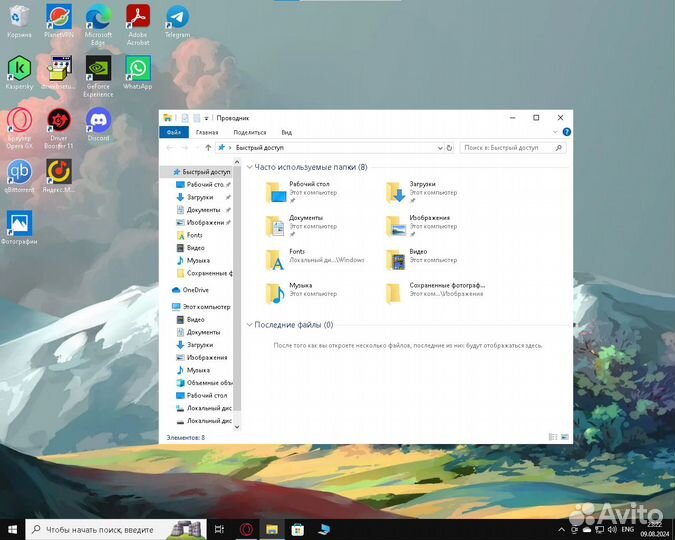This screenshot has width=675, height=540.
Task: Click the WhatsApp desktop icon
Action: click(137, 69)
